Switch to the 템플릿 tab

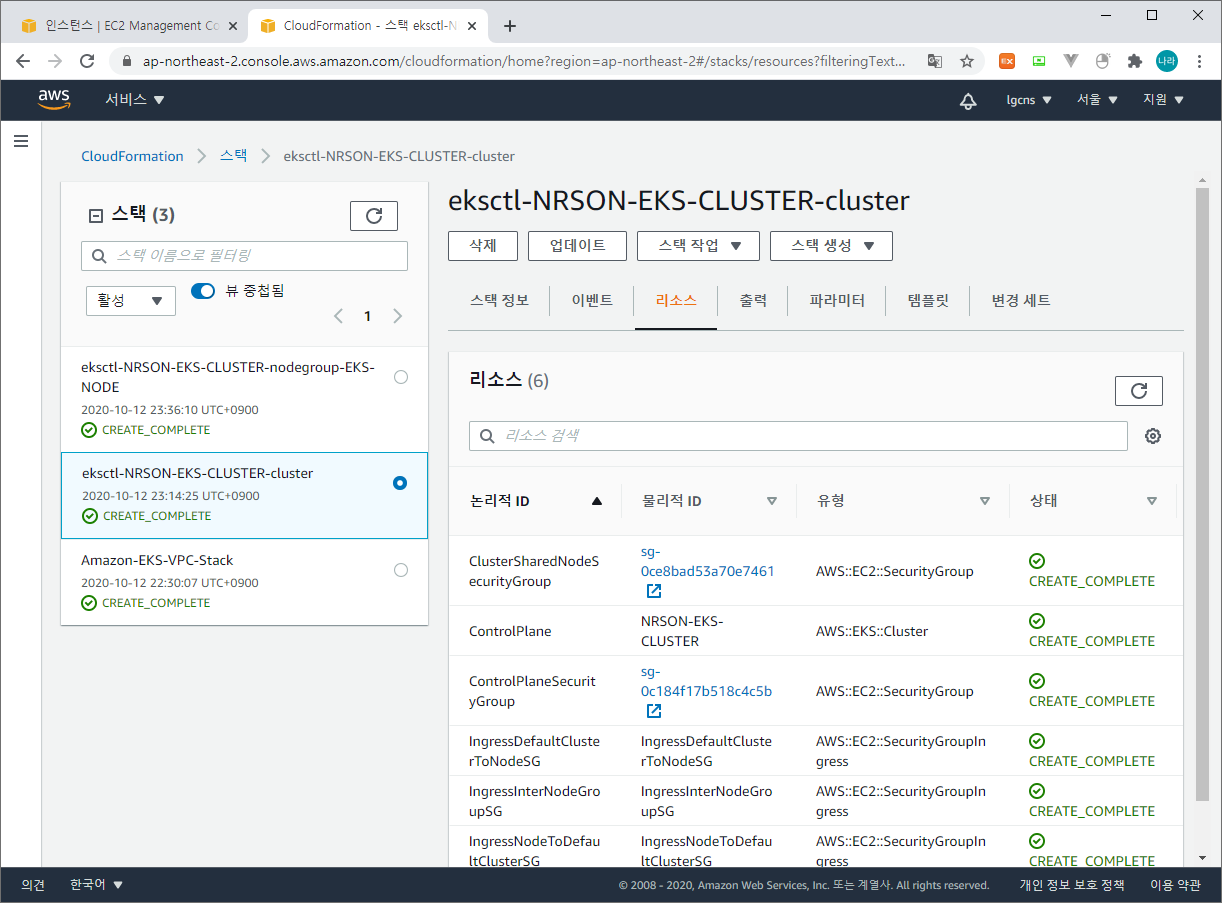click(x=927, y=300)
